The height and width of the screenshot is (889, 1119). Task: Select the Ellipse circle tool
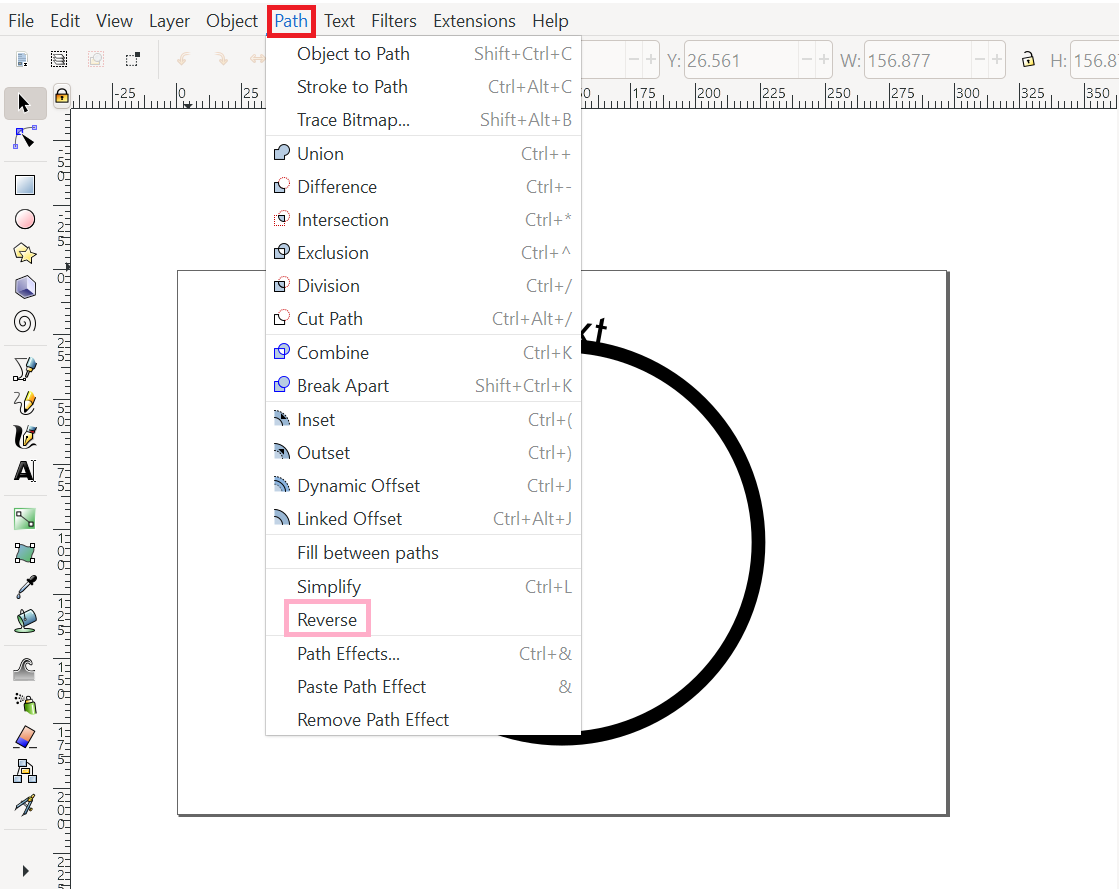pos(24,219)
